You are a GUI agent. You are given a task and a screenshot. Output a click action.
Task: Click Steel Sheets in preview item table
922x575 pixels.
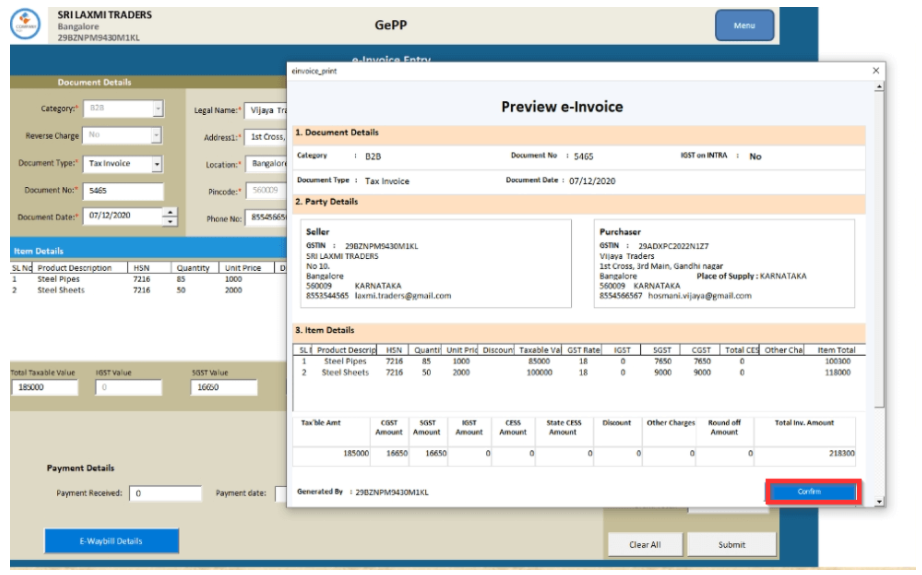tap(345, 373)
